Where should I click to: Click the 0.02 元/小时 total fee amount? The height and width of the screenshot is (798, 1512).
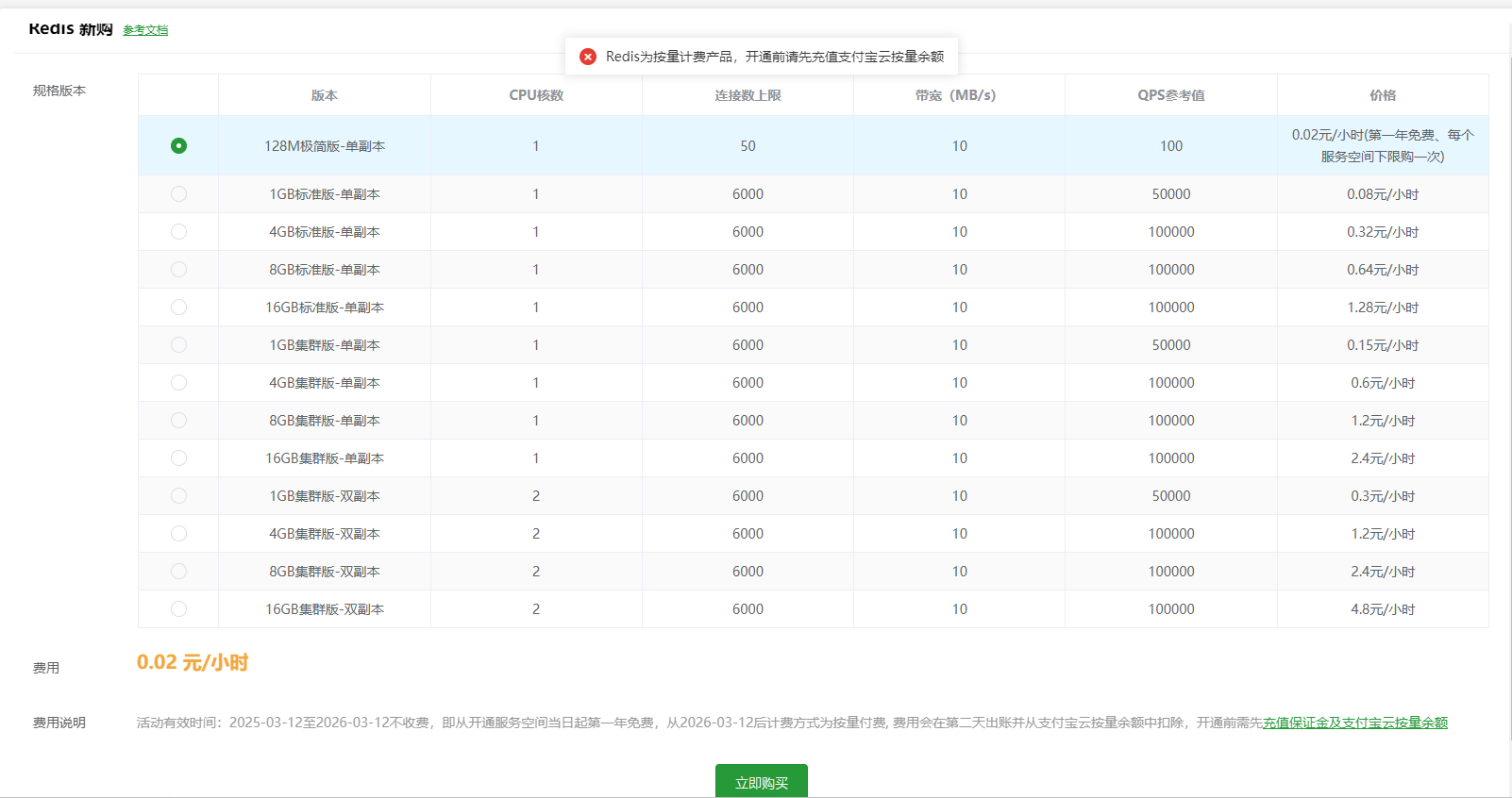point(193,662)
